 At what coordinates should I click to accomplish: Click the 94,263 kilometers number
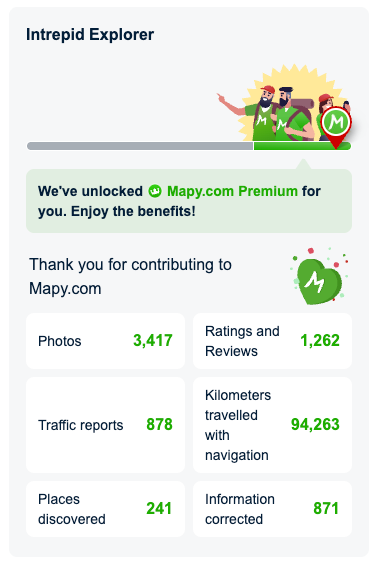tap(315, 424)
